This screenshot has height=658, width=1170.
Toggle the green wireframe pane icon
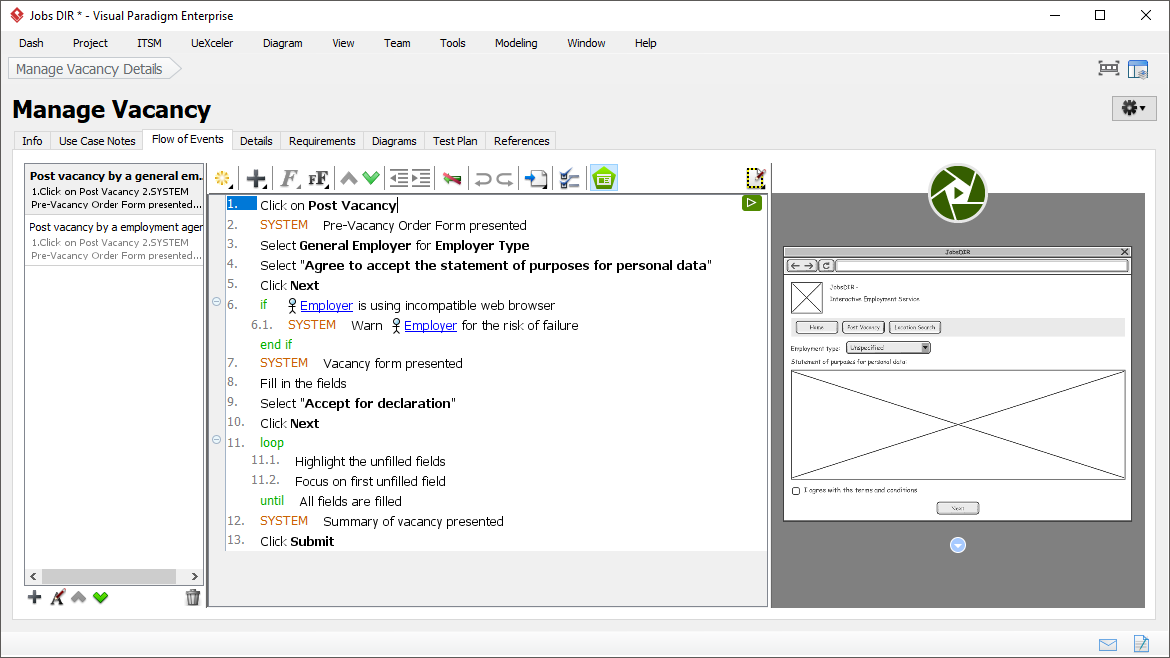point(604,178)
